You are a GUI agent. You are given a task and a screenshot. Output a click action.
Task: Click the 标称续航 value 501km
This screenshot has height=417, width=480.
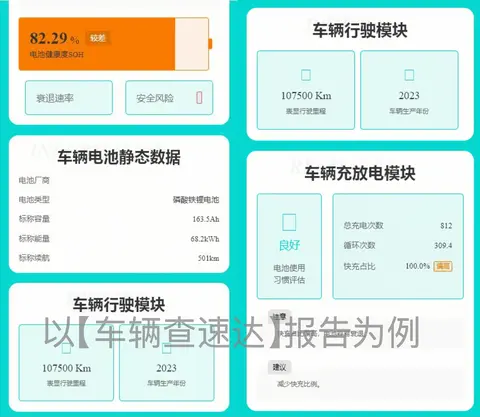(208, 258)
